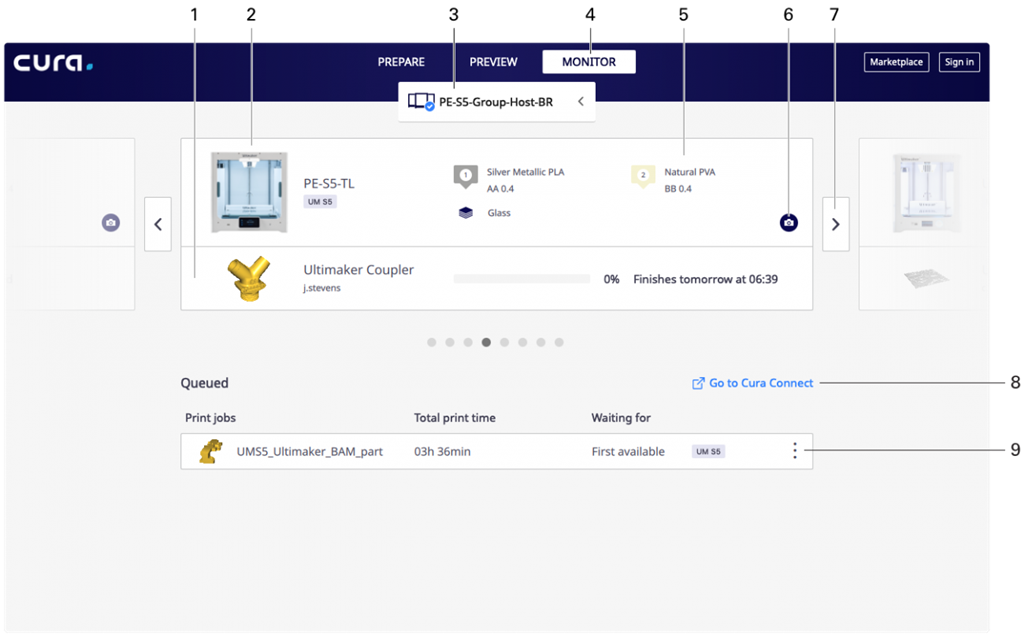This screenshot has width=1024, height=636.
Task: Click queued UMS5_Ultimaker_BAM_part job thumbnail icon
Action: click(x=209, y=451)
